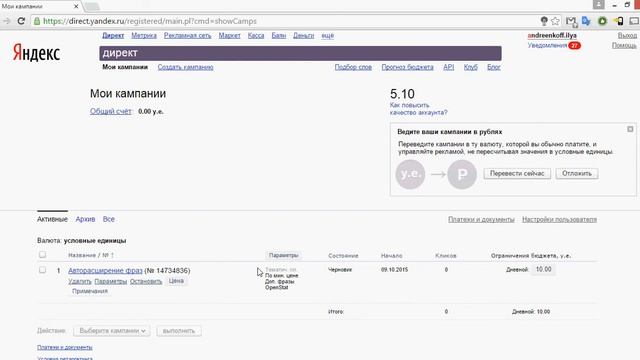This screenshot has width=640, height=360.
Task: Switch to the Активные campaigns tab
Action: [x=52, y=219]
